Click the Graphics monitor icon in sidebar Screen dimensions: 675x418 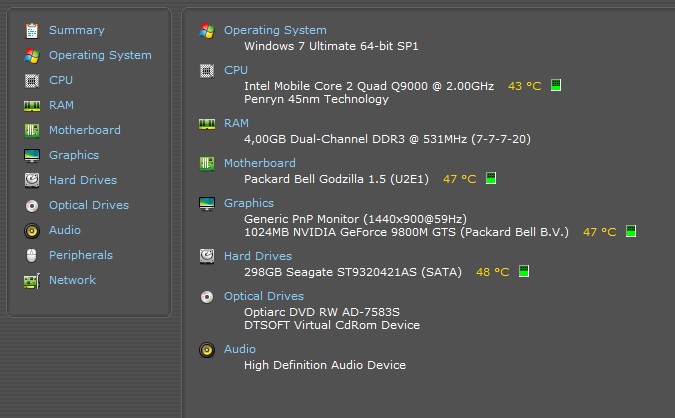click(32, 155)
